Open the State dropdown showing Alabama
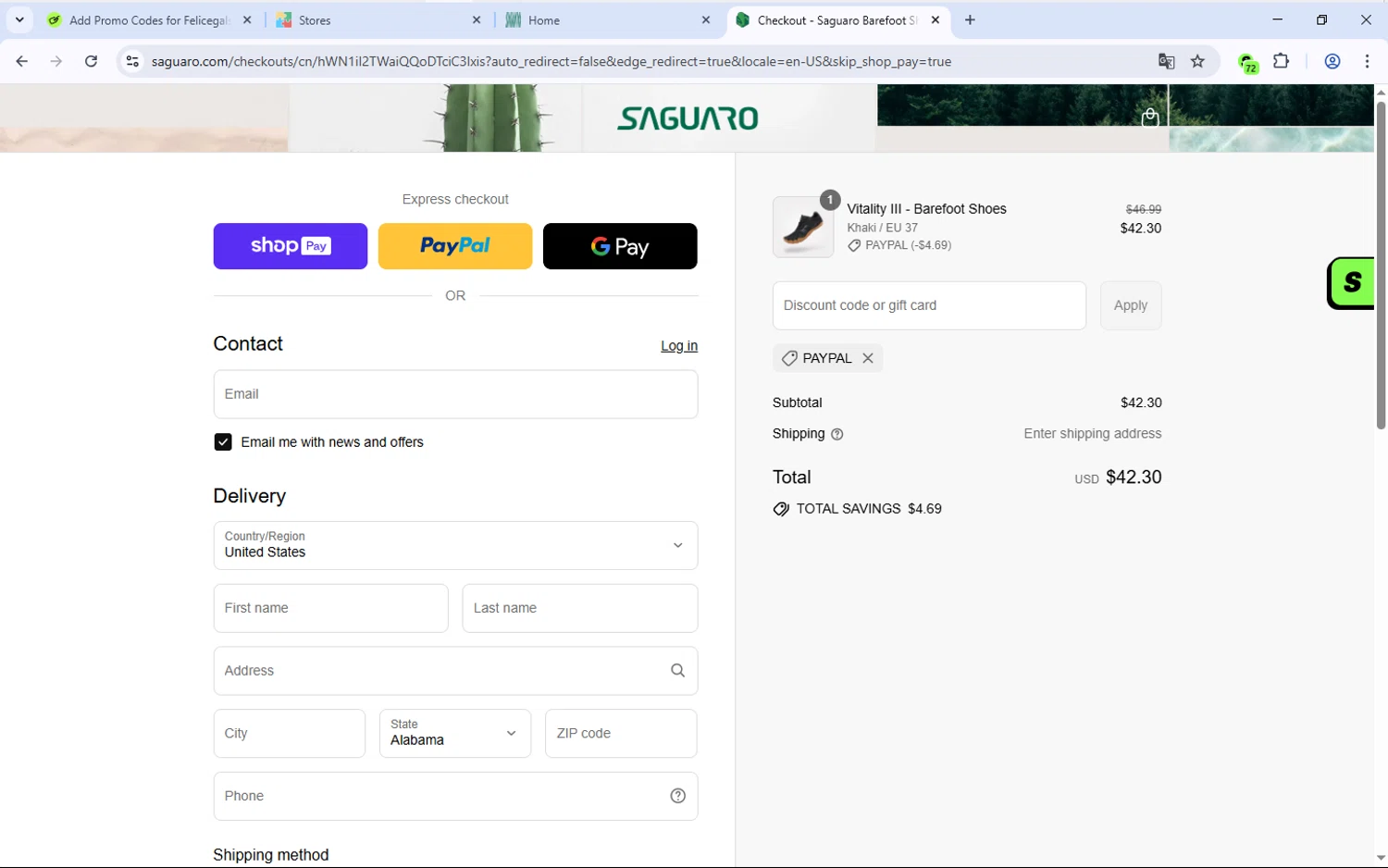The height and width of the screenshot is (868, 1388). (455, 733)
